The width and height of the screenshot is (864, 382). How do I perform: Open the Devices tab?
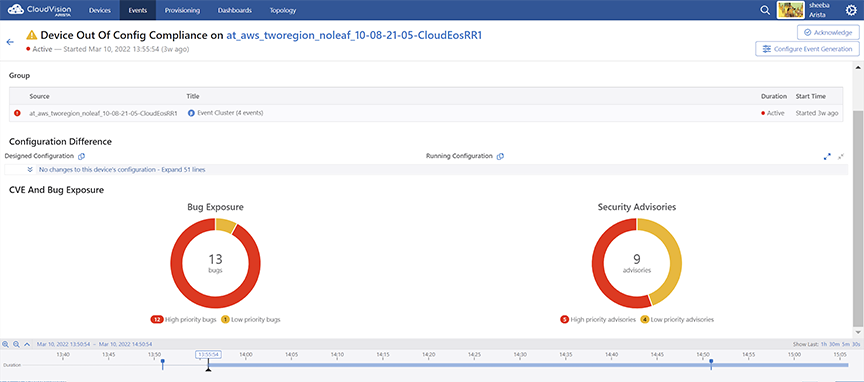pos(100,10)
